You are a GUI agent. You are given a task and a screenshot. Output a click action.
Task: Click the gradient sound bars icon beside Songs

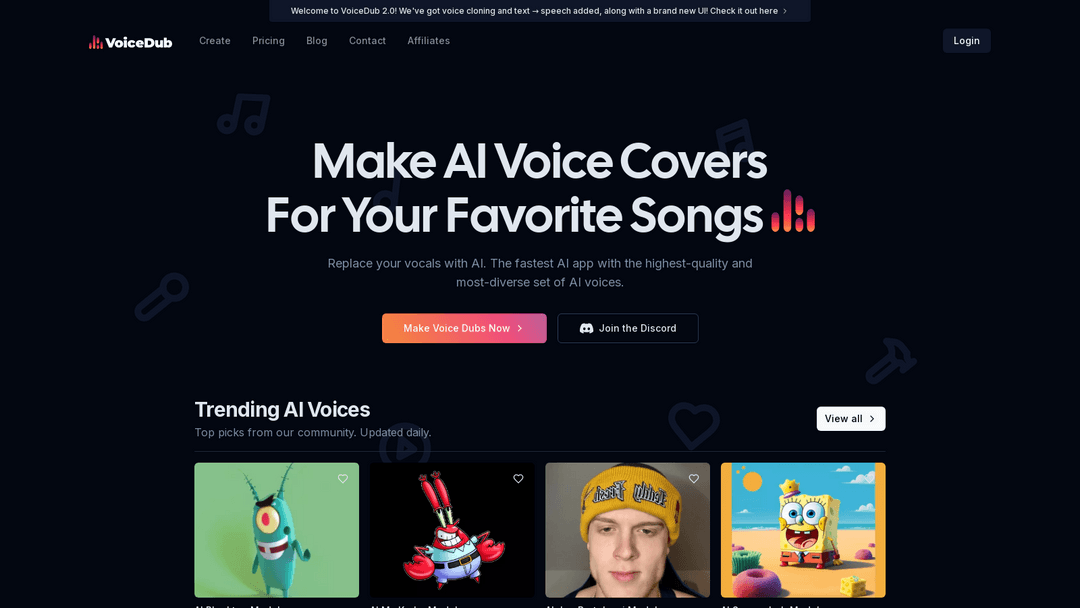[793, 211]
